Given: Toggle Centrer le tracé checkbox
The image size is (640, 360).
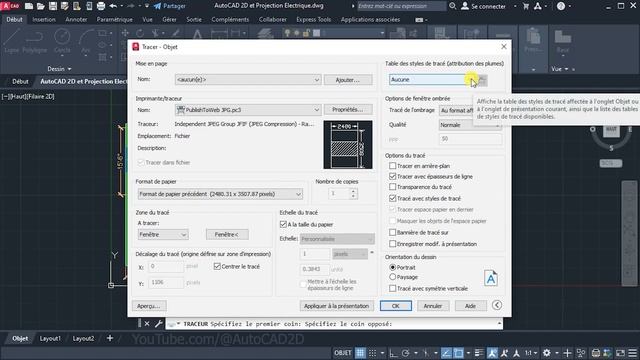Looking at the screenshot, I should (217, 267).
